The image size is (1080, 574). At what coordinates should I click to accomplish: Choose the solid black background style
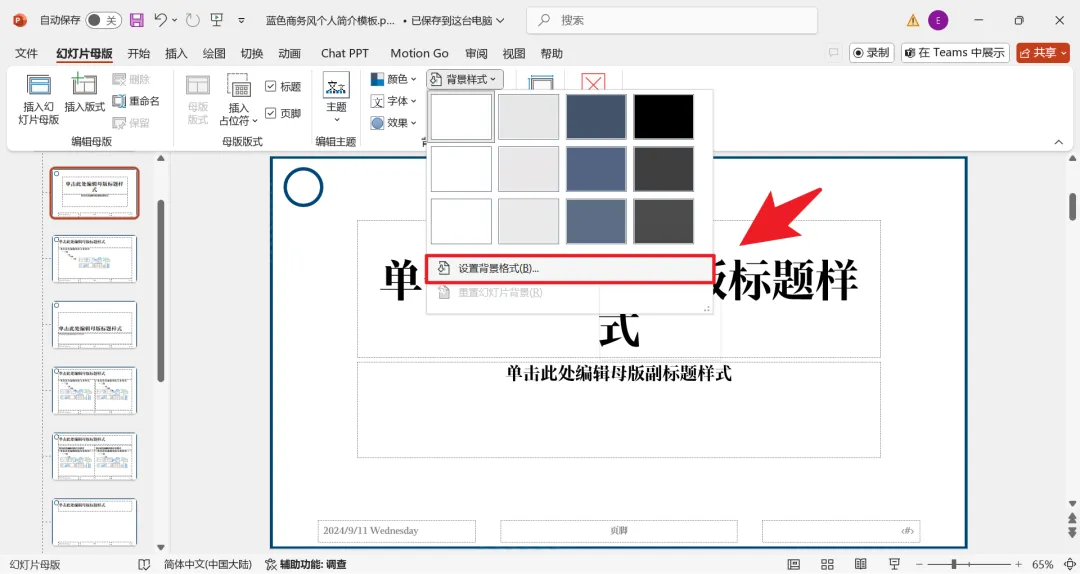(664, 116)
